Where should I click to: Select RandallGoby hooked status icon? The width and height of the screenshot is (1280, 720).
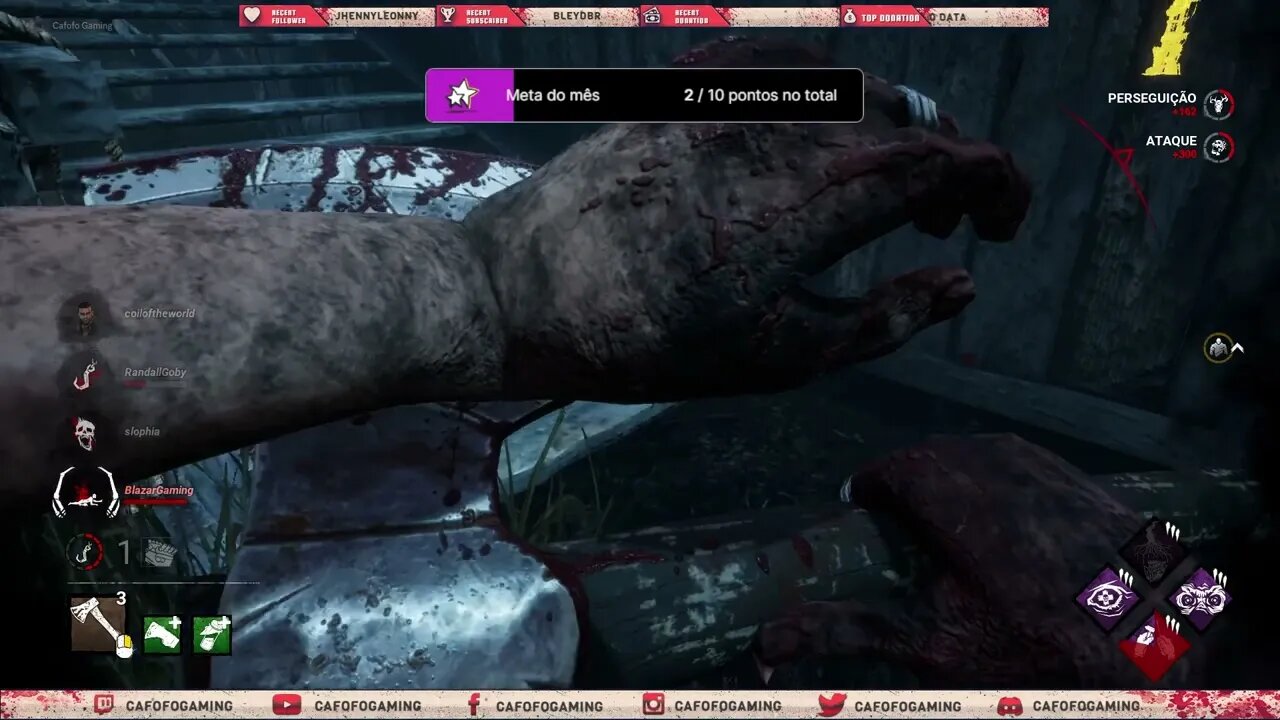pyautogui.click(x=84, y=375)
